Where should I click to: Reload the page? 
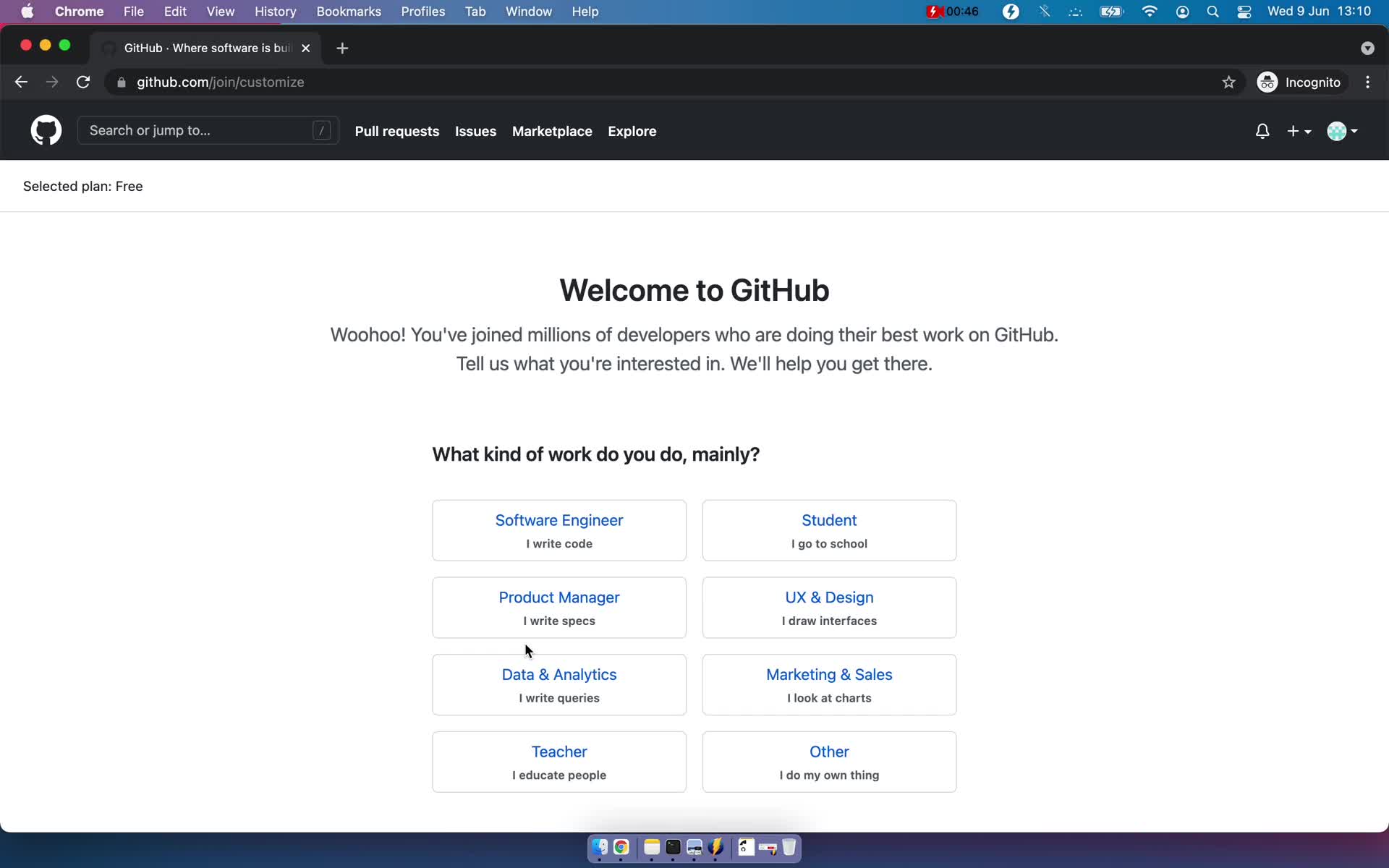click(83, 82)
